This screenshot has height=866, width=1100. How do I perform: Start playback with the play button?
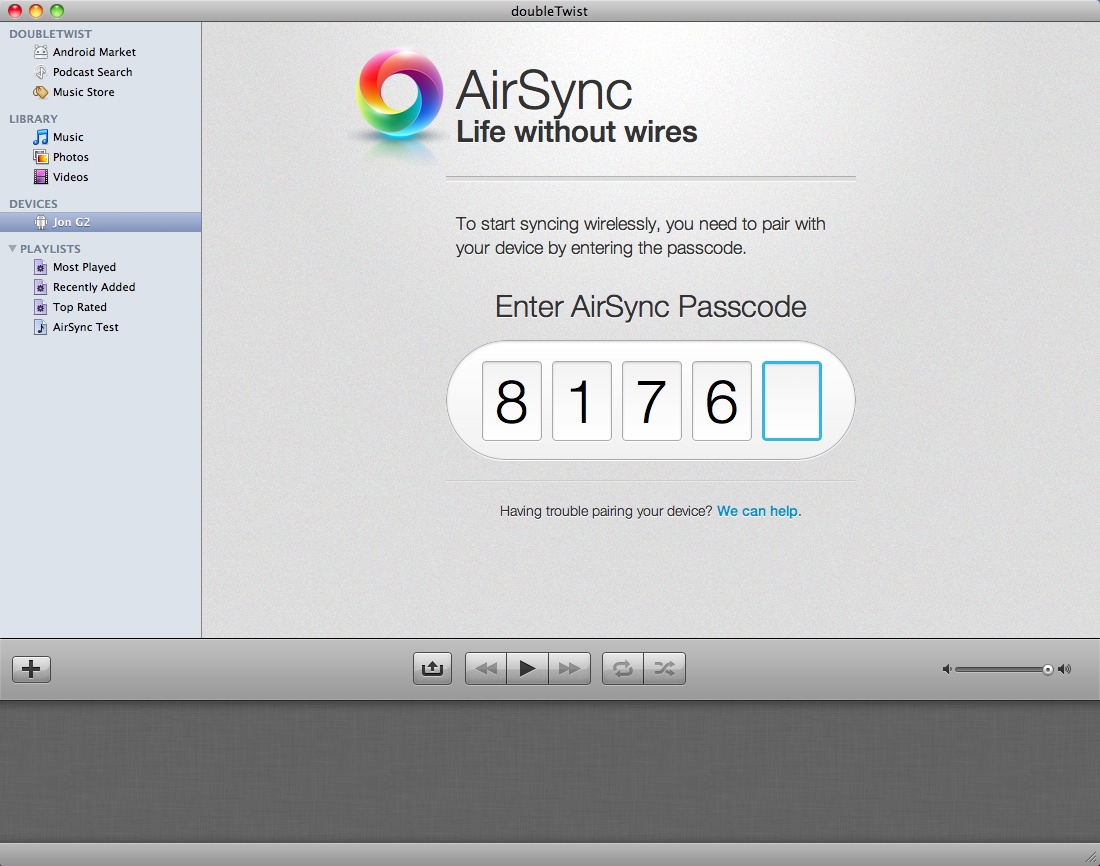coord(528,668)
